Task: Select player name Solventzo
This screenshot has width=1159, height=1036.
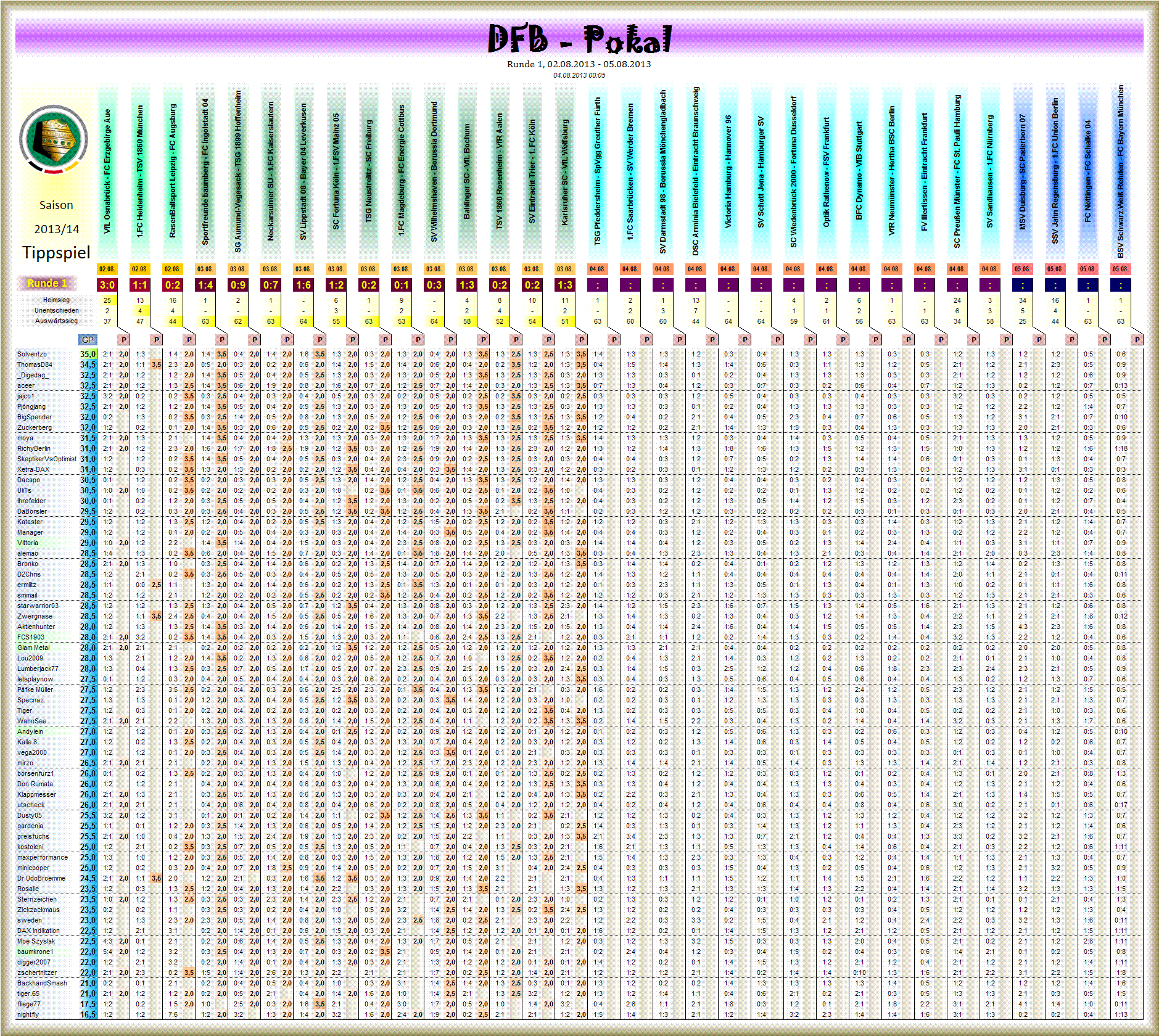Action: [x=32, y=355]
